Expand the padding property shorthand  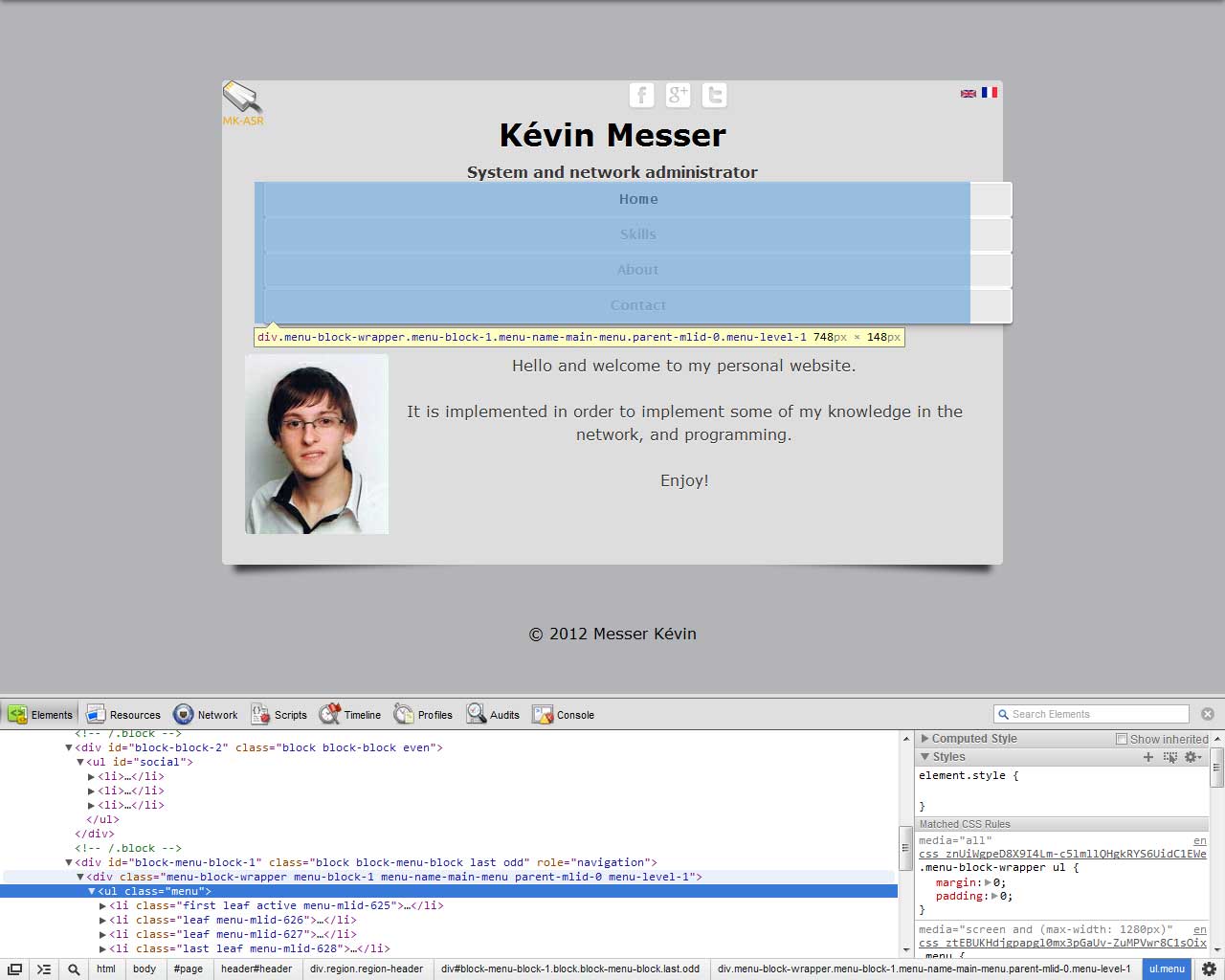pyautogui.click(x=994, y=897)
